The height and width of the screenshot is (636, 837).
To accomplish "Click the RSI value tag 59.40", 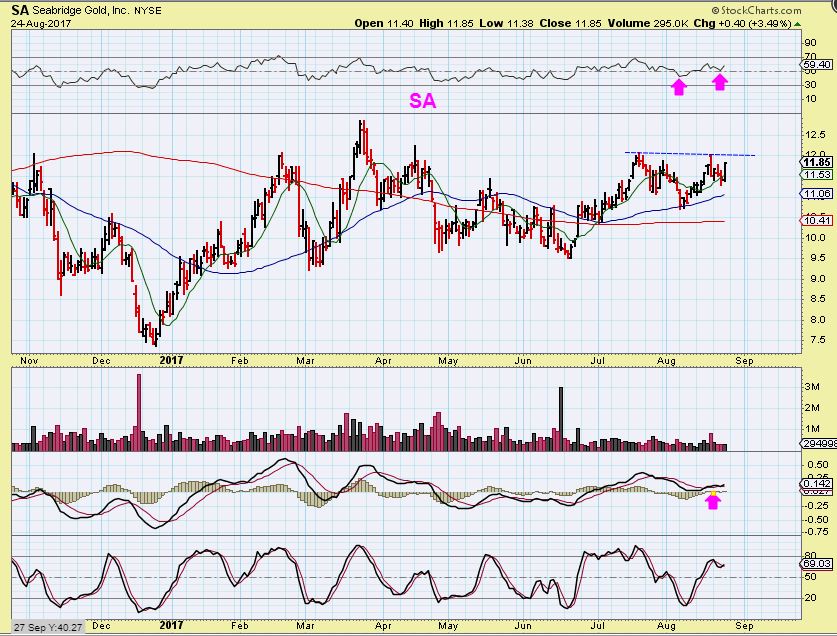I will [817, 65].
